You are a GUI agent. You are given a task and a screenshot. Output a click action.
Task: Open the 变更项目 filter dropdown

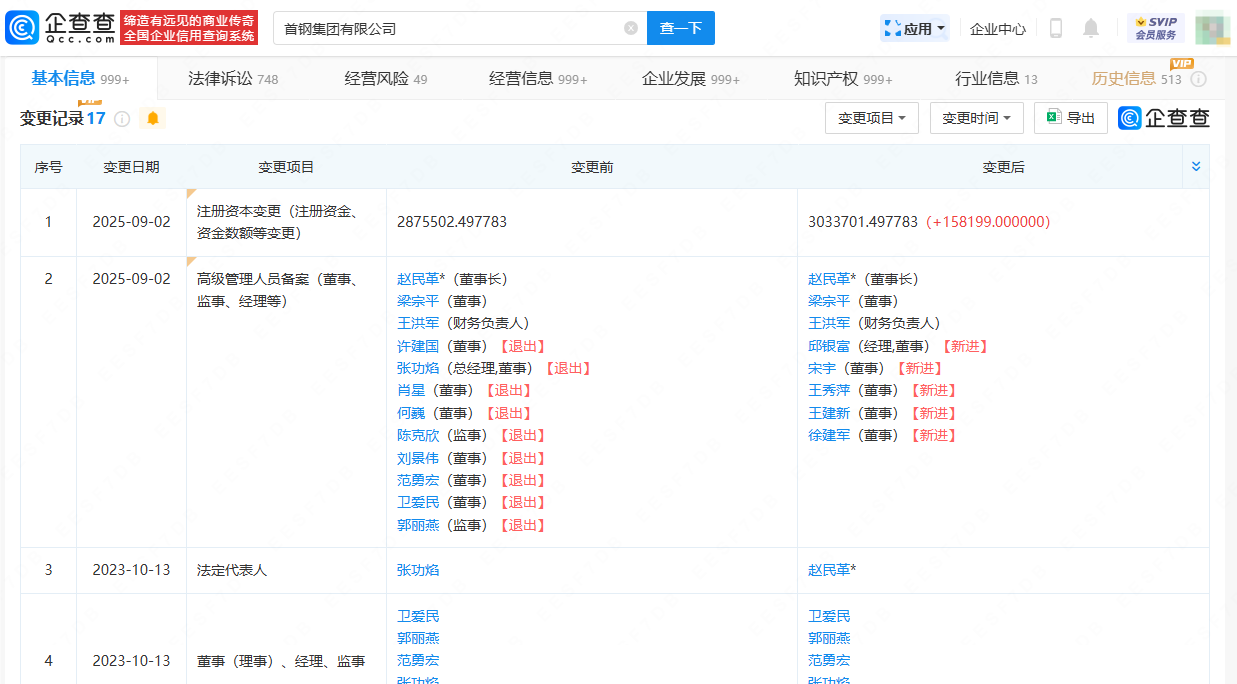point(871,118)
